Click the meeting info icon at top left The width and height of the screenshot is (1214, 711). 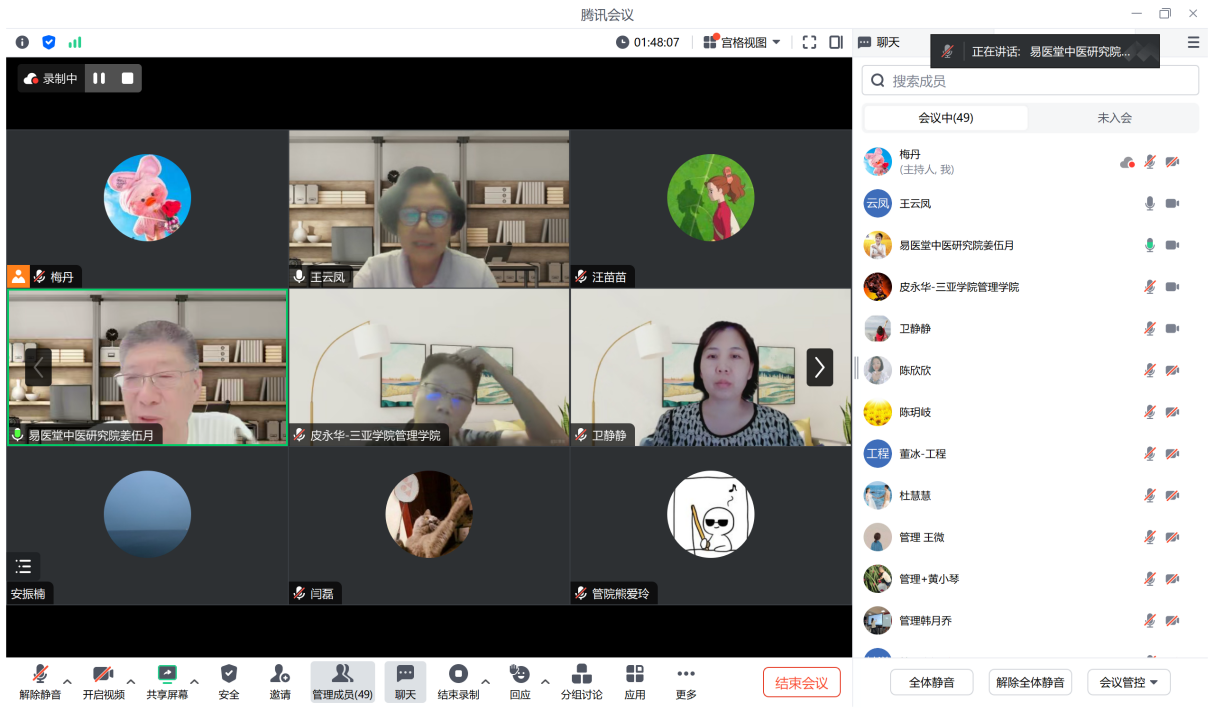pos(22,42)
